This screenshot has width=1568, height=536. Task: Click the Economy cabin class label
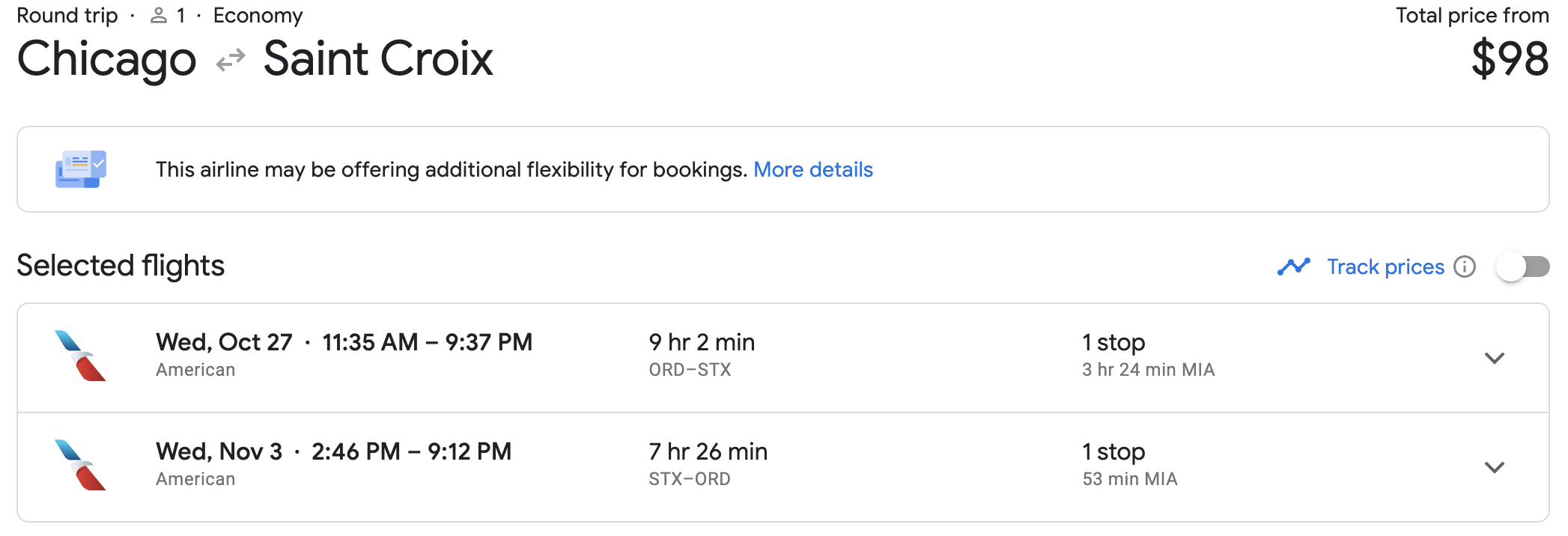[258, 14]
